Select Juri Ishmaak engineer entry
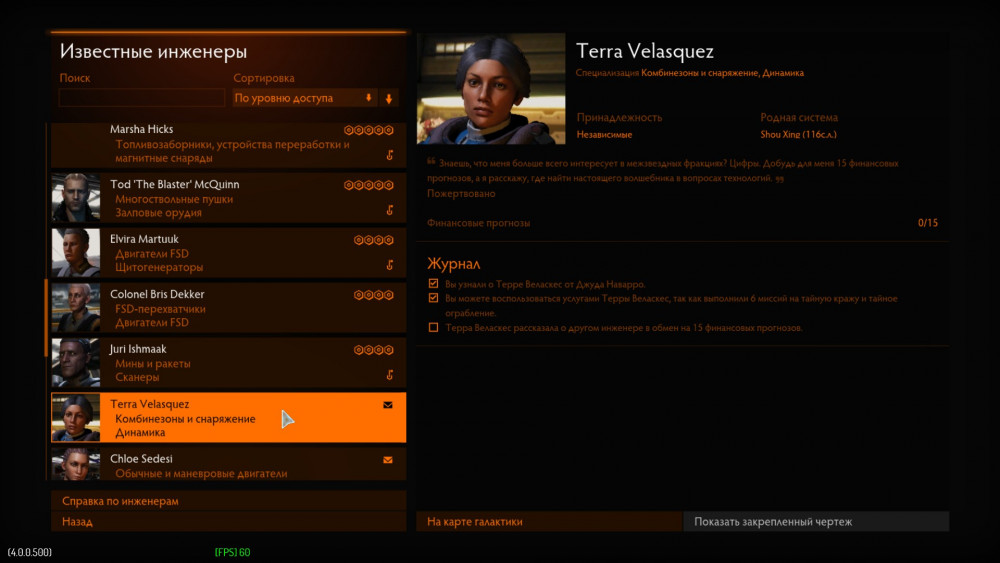The height and width of the screenshot is (563, 1000). click(x=228, y=363)
